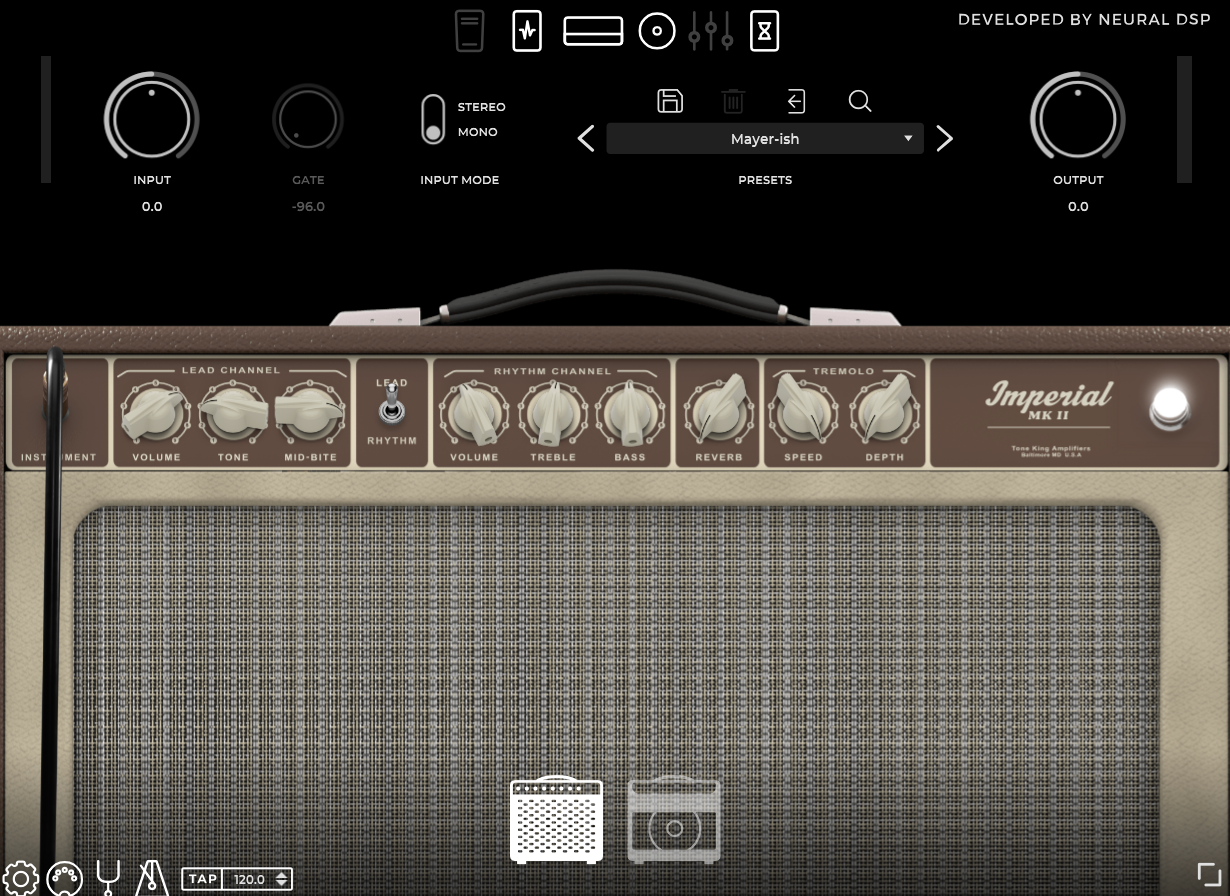This screenshot has width=1230, height=896.
Task: Open the MIDI settings
Action: (65, 877)
